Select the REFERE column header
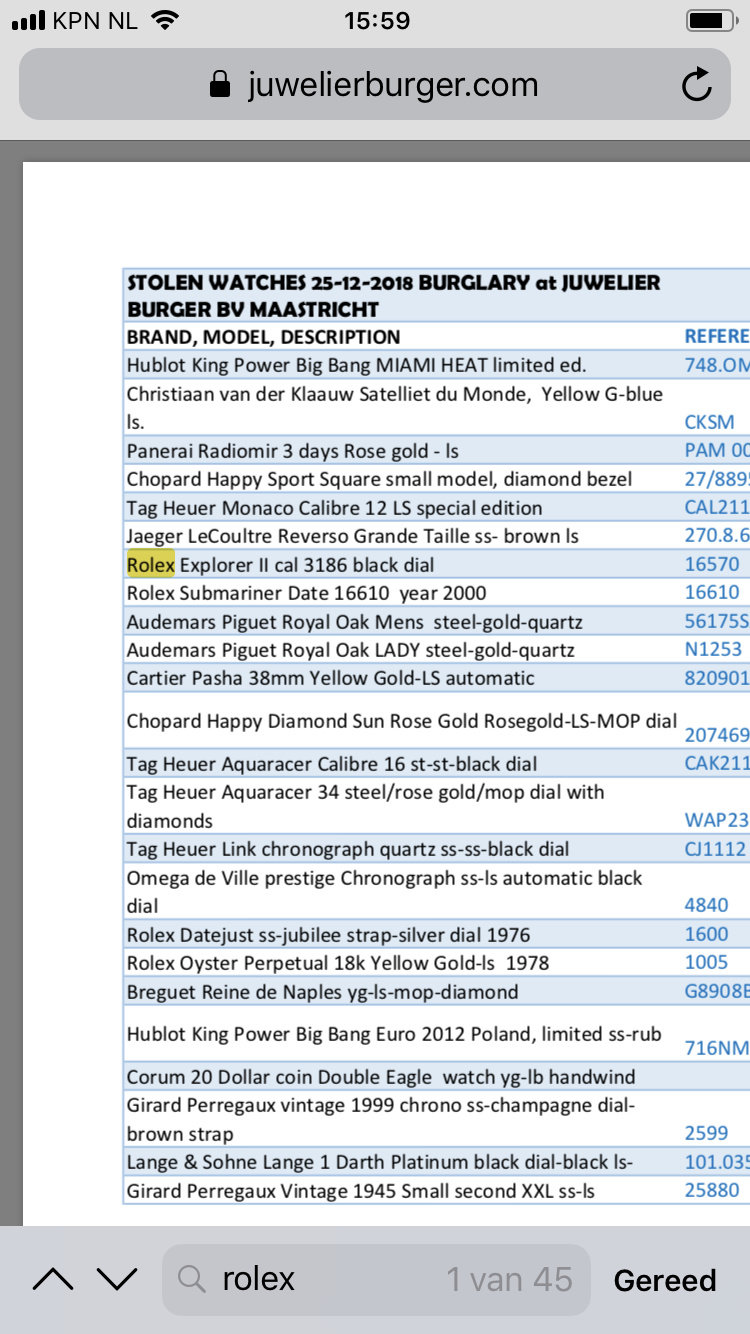Viewport: 750px width, 1334px height. pos(716,337)
